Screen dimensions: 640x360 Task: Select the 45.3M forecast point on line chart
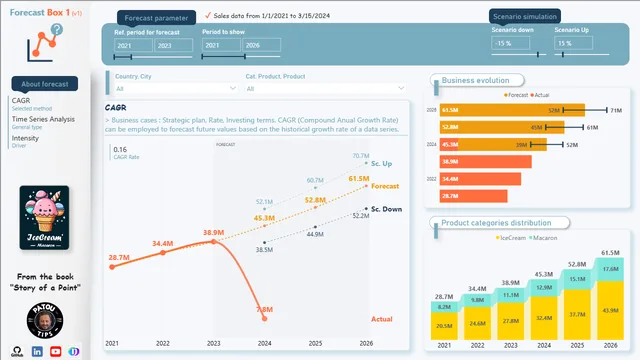coord(264,225)
